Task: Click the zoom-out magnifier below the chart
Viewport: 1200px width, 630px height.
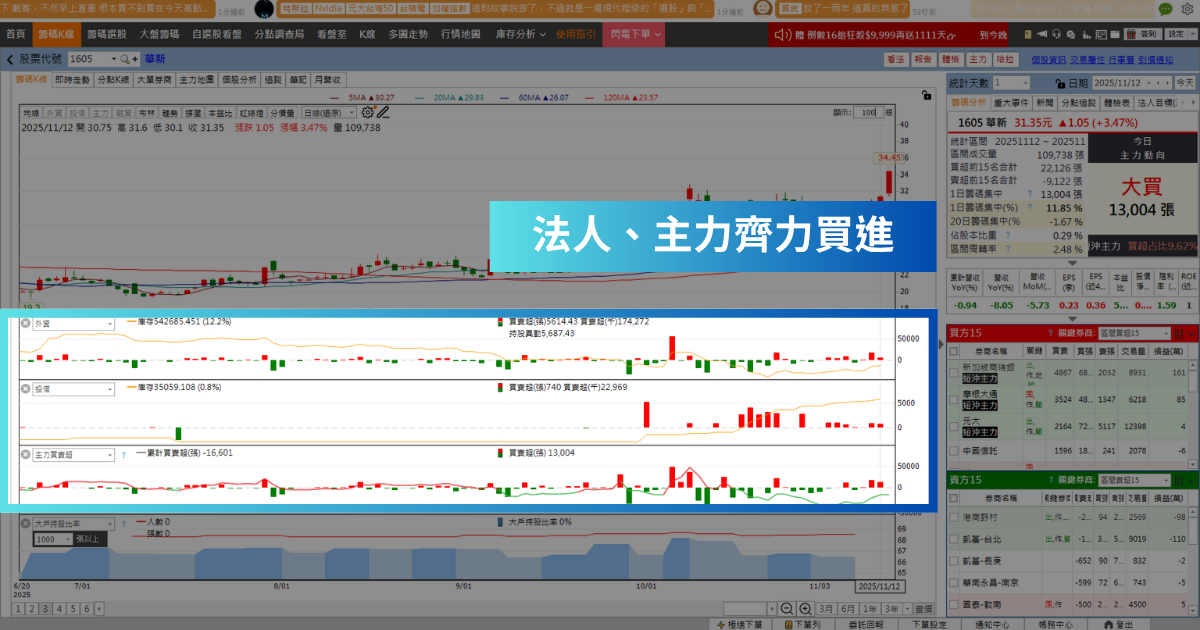Action: [x=787, y=607]
